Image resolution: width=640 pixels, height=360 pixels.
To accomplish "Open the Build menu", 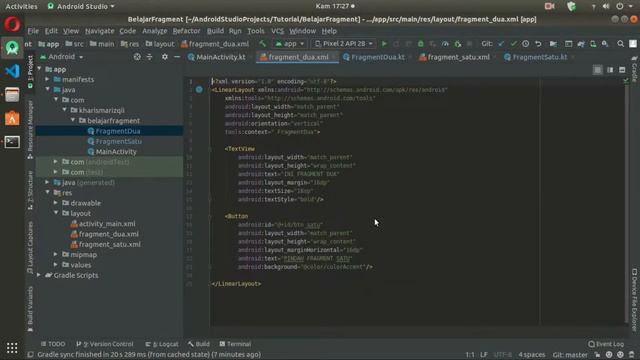I will click(x=215, y=31).
